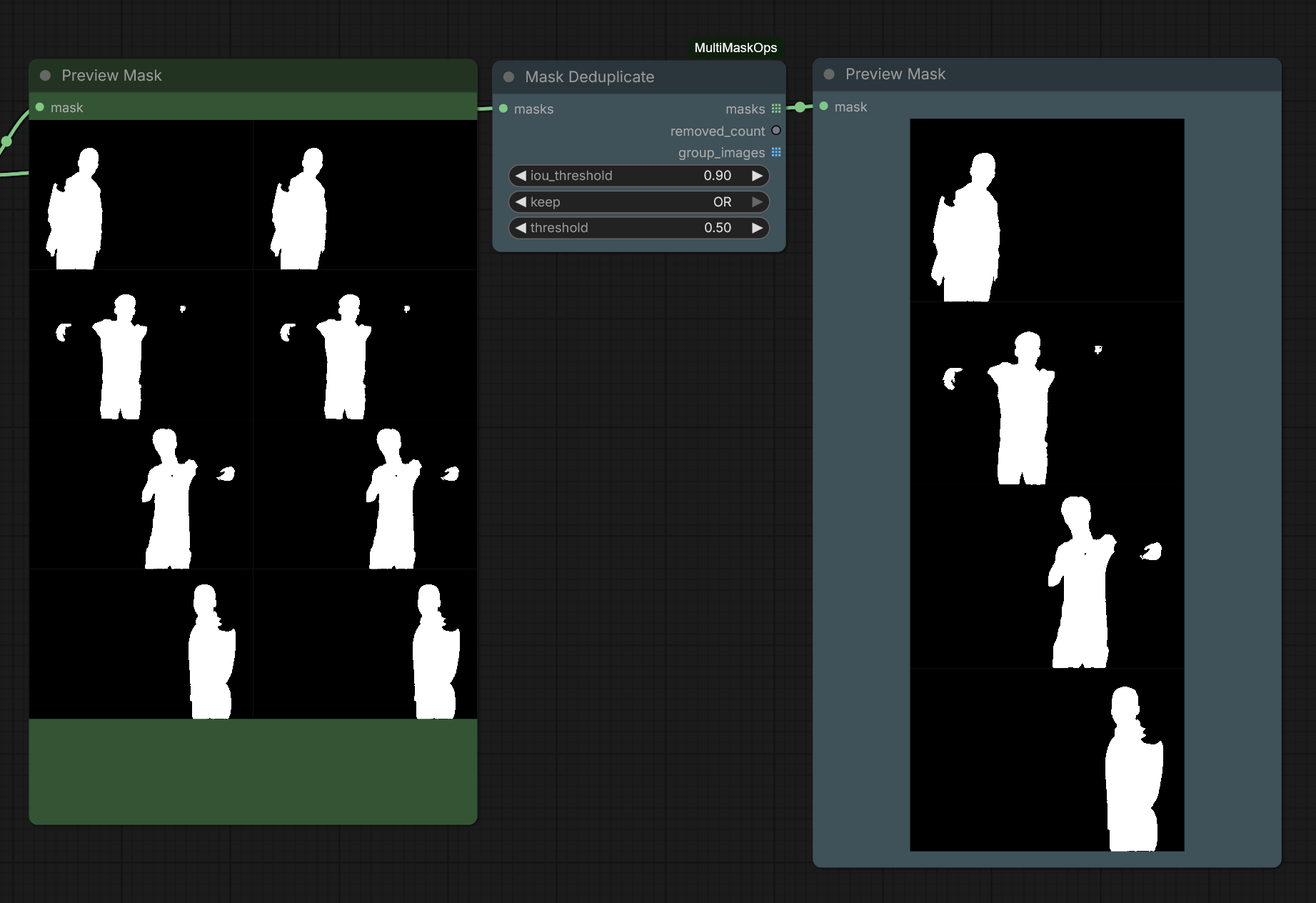Decrease threshold with left arrow
The width and height of the screenshot is (1316, 903).
pos(521,228)
